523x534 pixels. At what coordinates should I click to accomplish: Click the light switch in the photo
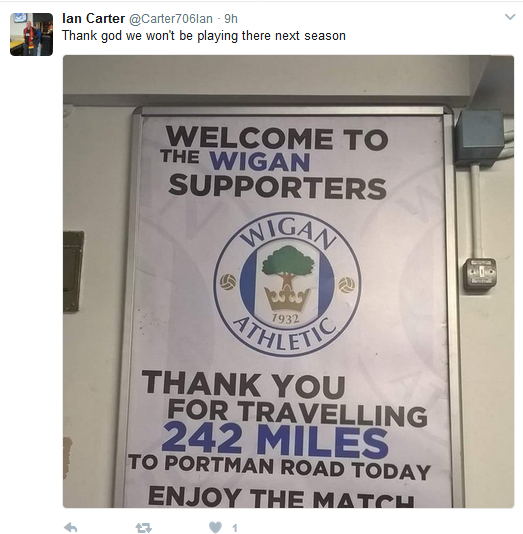click(479, 274)
